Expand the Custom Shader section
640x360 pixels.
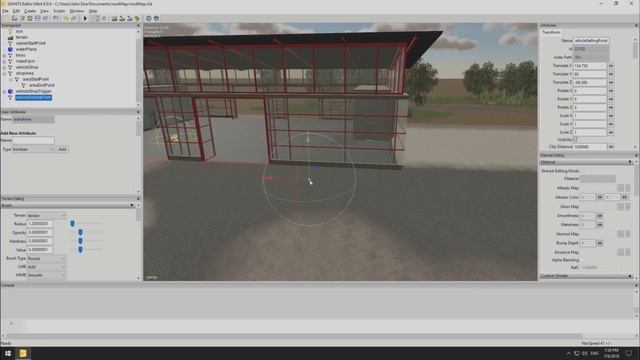point(630,276)
